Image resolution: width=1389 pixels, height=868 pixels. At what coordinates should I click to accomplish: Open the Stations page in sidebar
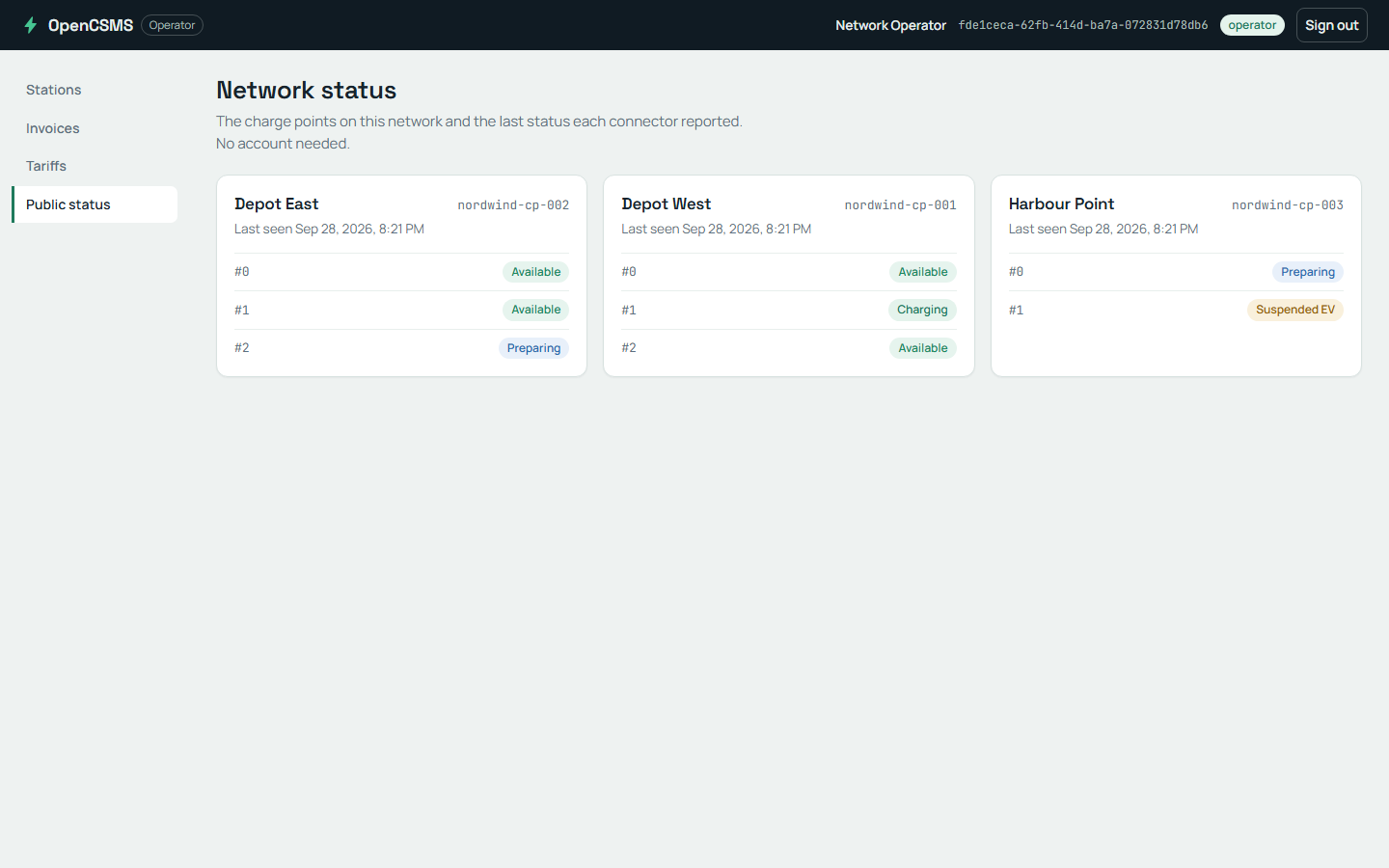[95, 90]
